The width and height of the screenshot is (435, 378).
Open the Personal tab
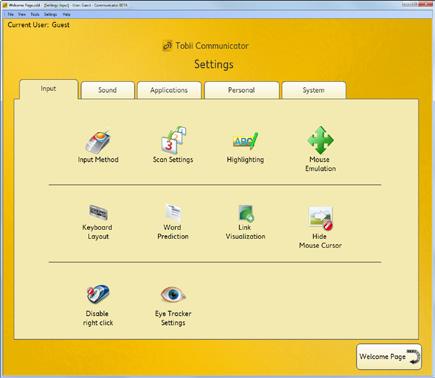241,90
